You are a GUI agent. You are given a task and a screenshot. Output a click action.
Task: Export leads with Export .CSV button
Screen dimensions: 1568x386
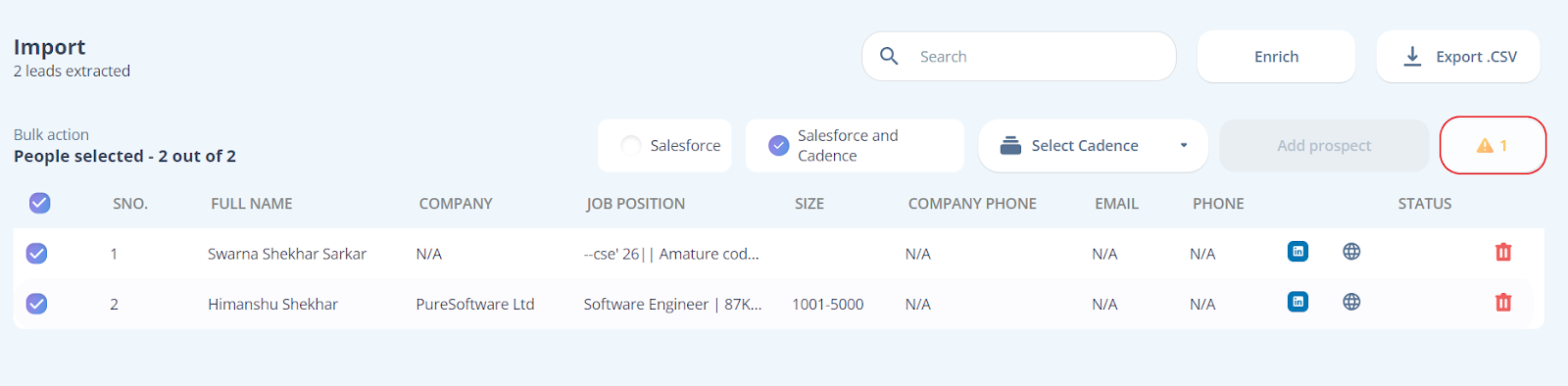1458,57
